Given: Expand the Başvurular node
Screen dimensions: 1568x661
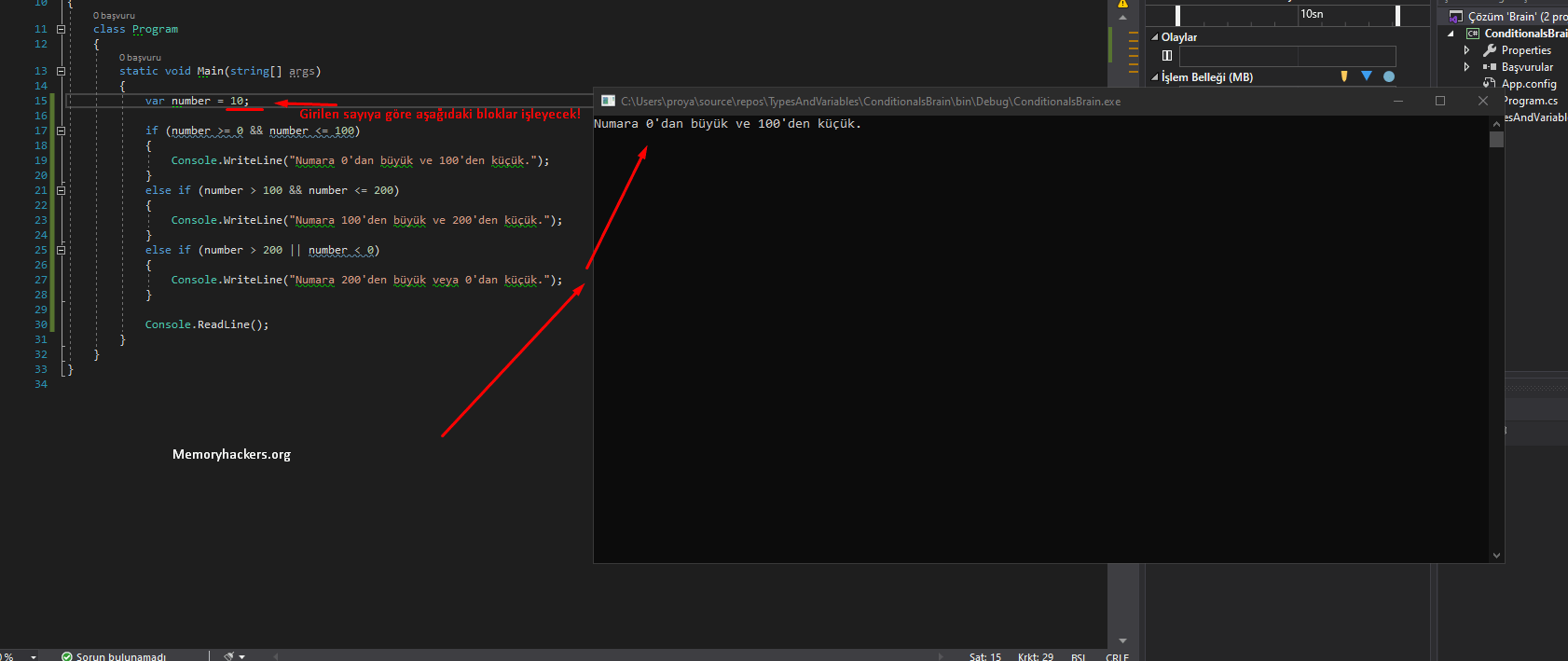Looking at the screenshot, I should (1467, 67).
